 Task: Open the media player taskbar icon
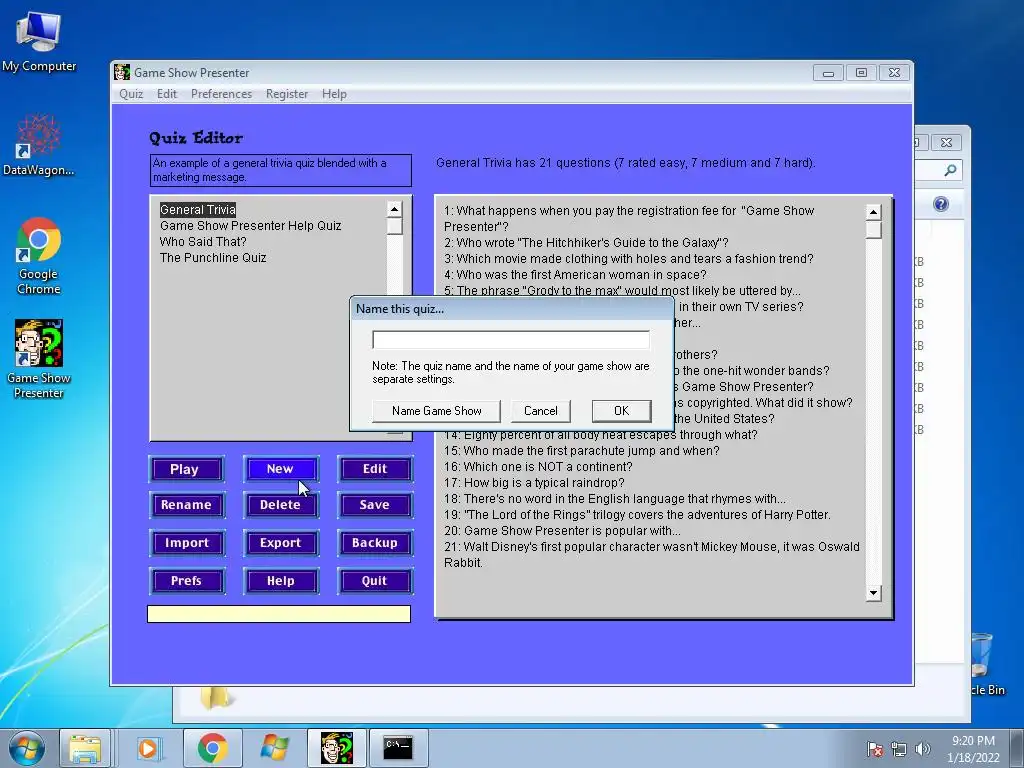(148, 748)
